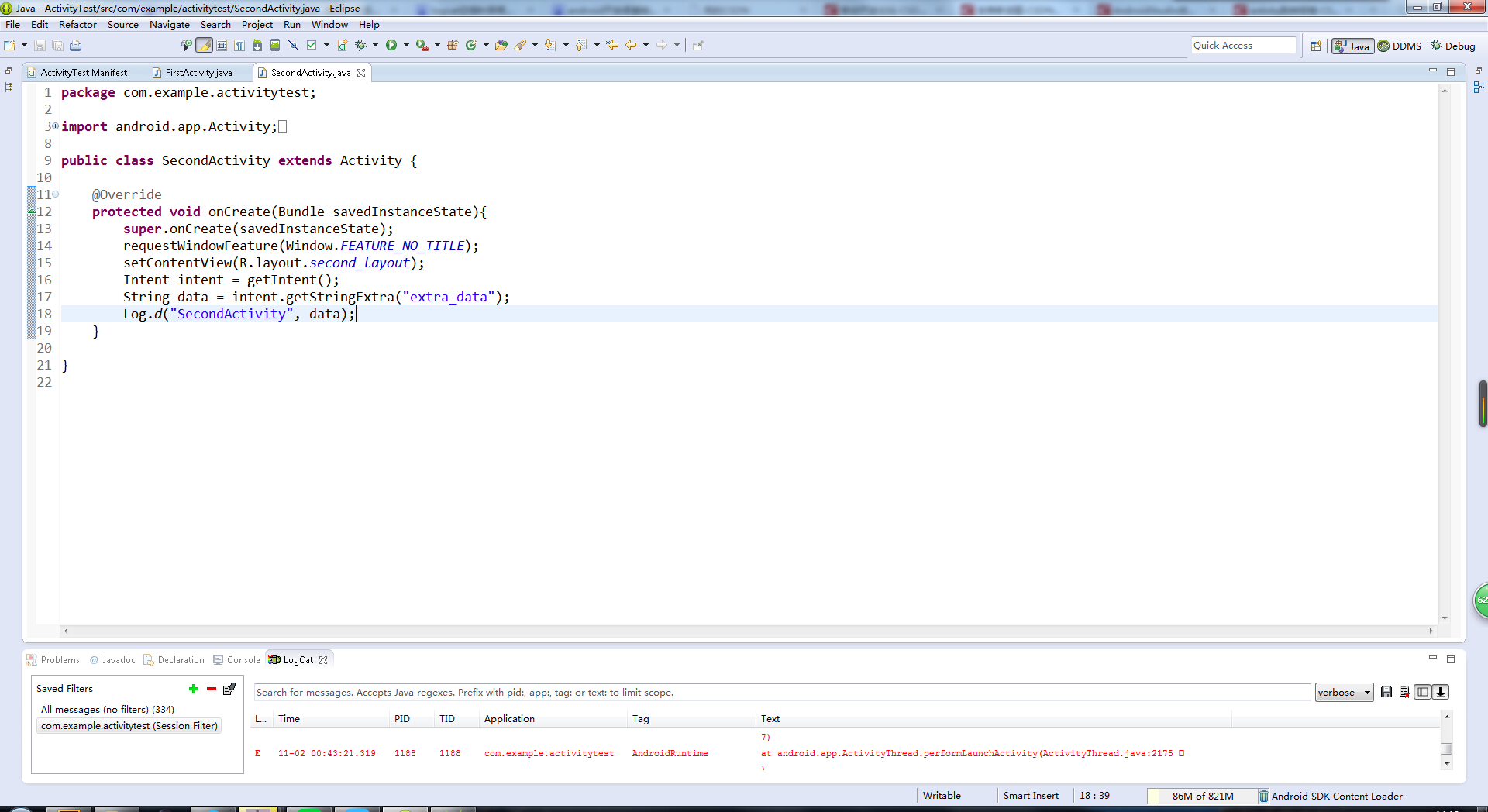Open the Console view tab
This screenshot has height=812, width=1488.
point(237,660)
